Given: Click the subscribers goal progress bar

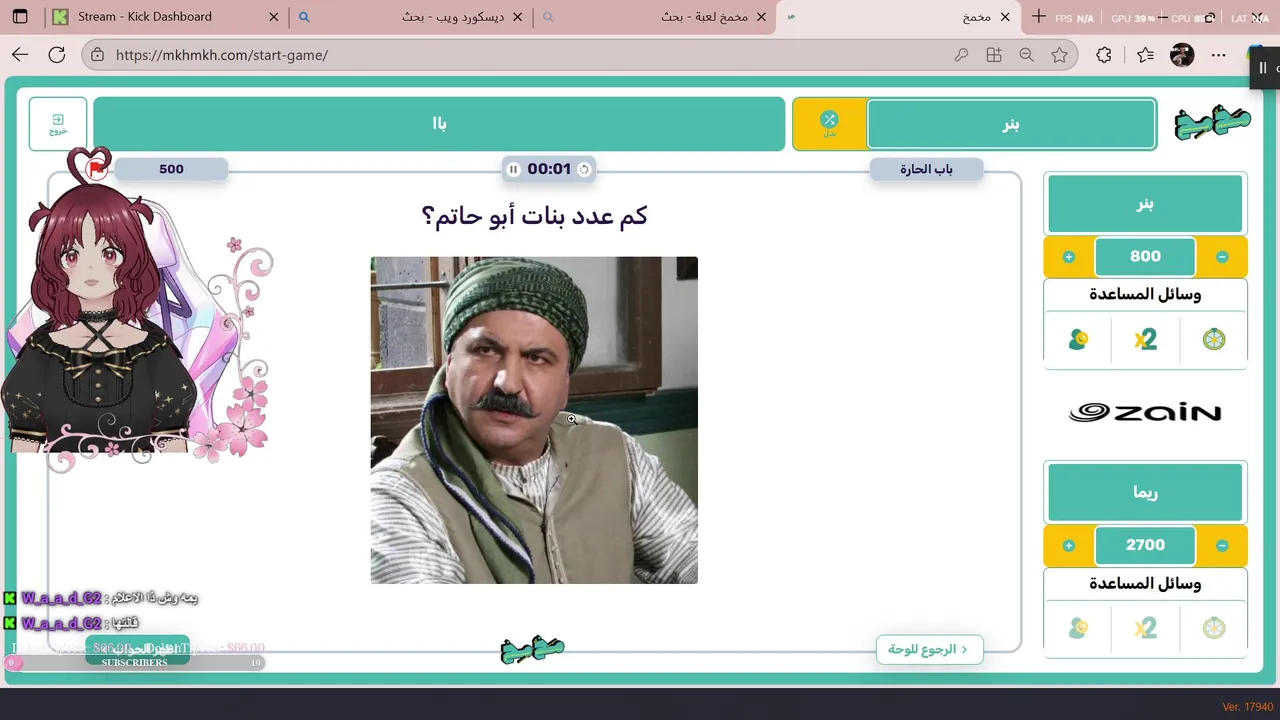Looking at the screenshot, I should pos(135,662).
